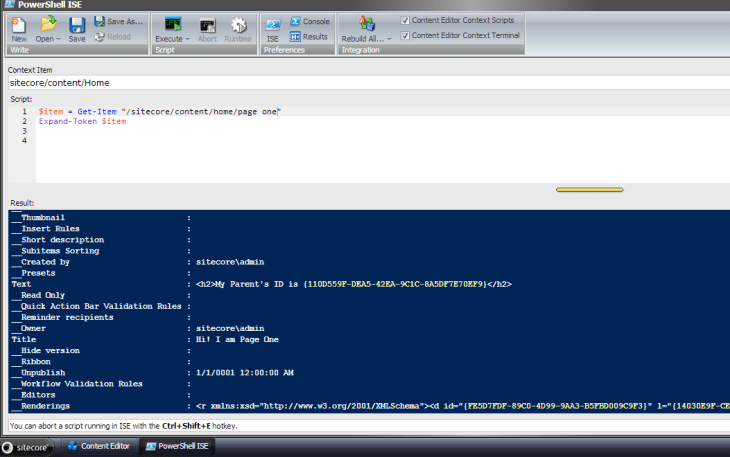Toggle Content Editor Context Scripts checkbox

[x=405, y=20]
